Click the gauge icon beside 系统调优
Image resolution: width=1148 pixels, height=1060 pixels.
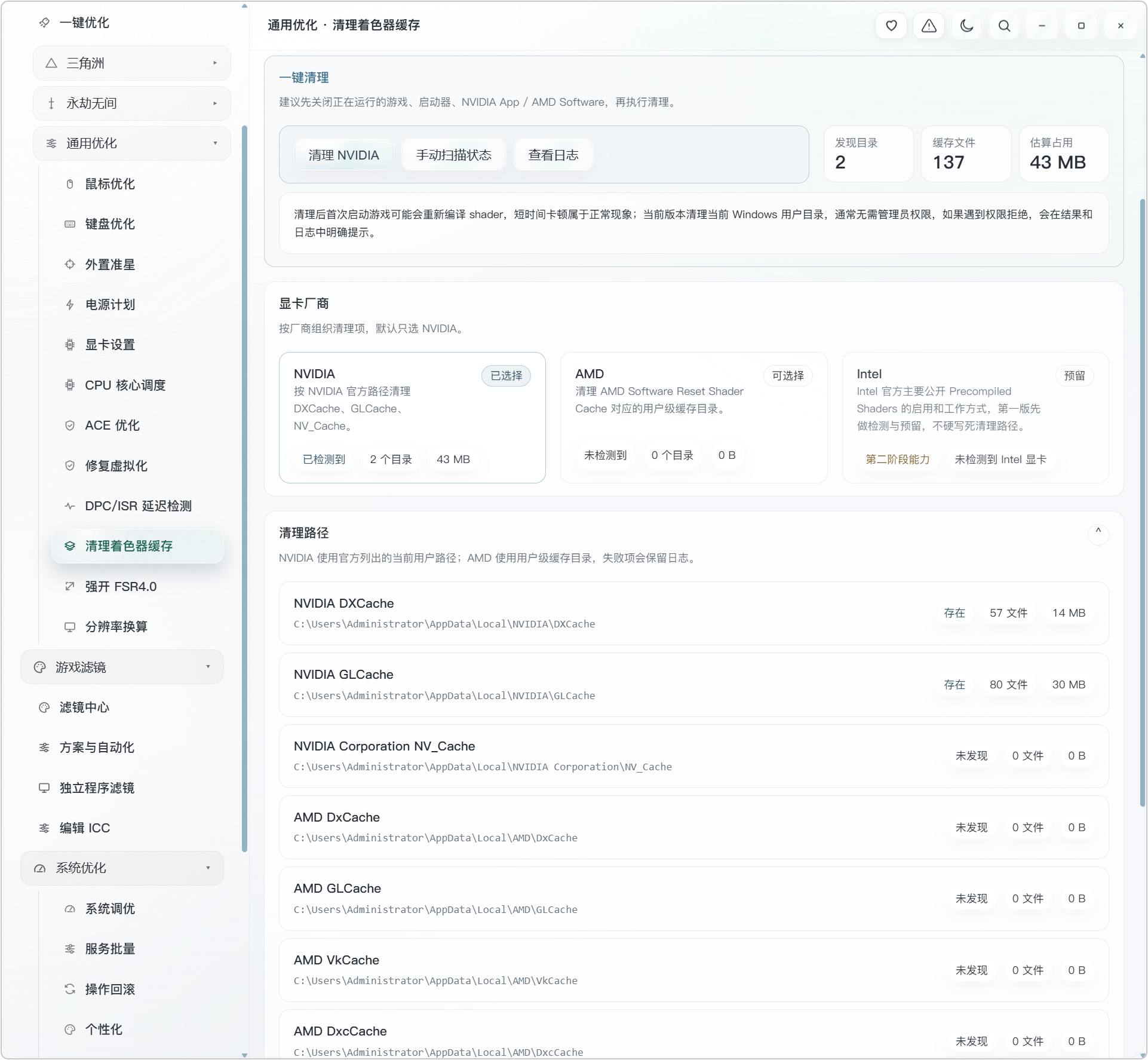tap(70, 909)
